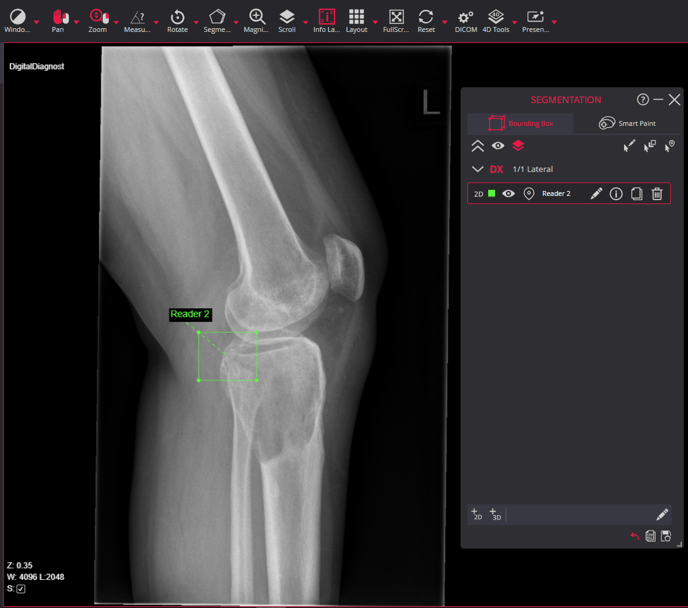Image resolution: width=688 pixels, height=608 pixels.
Task: Click the green Reader 2 color swatch
Action: coord(491,193)
